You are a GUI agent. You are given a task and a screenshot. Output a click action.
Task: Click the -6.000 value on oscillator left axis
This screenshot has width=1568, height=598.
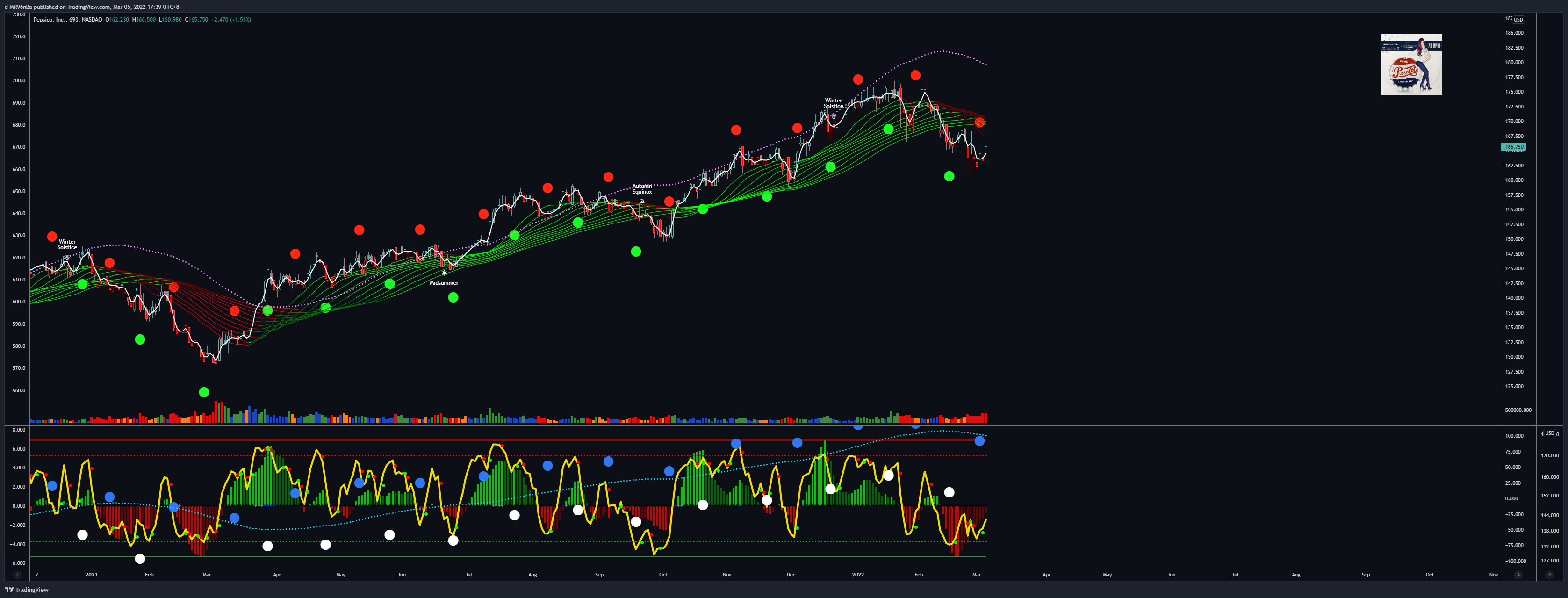pyautogui.click(x=18, y=563)
